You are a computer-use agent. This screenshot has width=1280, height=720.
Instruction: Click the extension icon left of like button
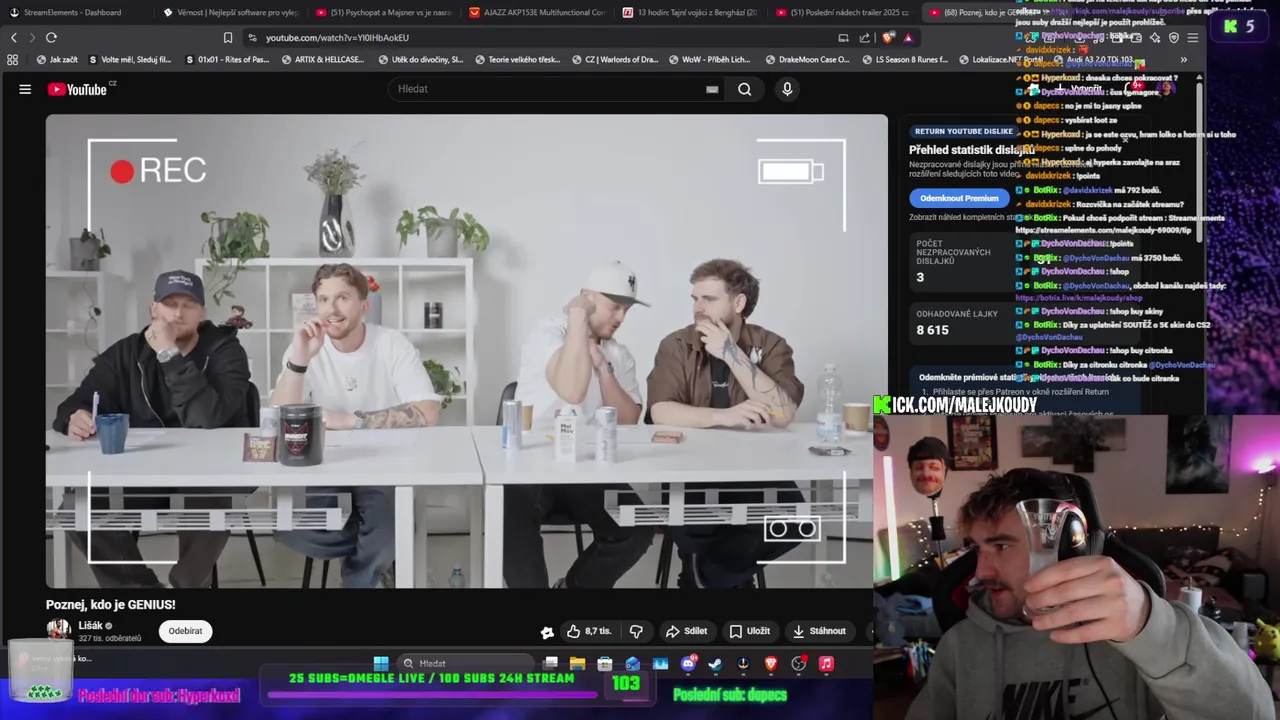(547, 632)
